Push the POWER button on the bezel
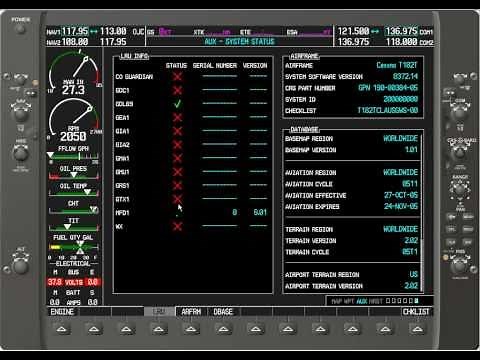 click(21, 28)
